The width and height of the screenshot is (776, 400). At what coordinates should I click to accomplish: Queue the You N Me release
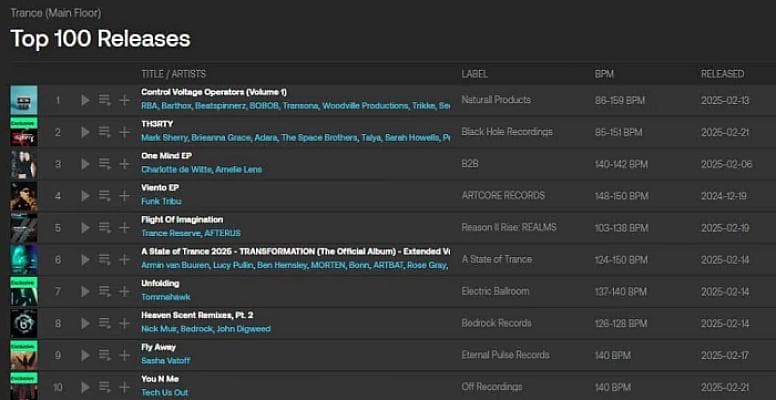click(x=104, y=387)
